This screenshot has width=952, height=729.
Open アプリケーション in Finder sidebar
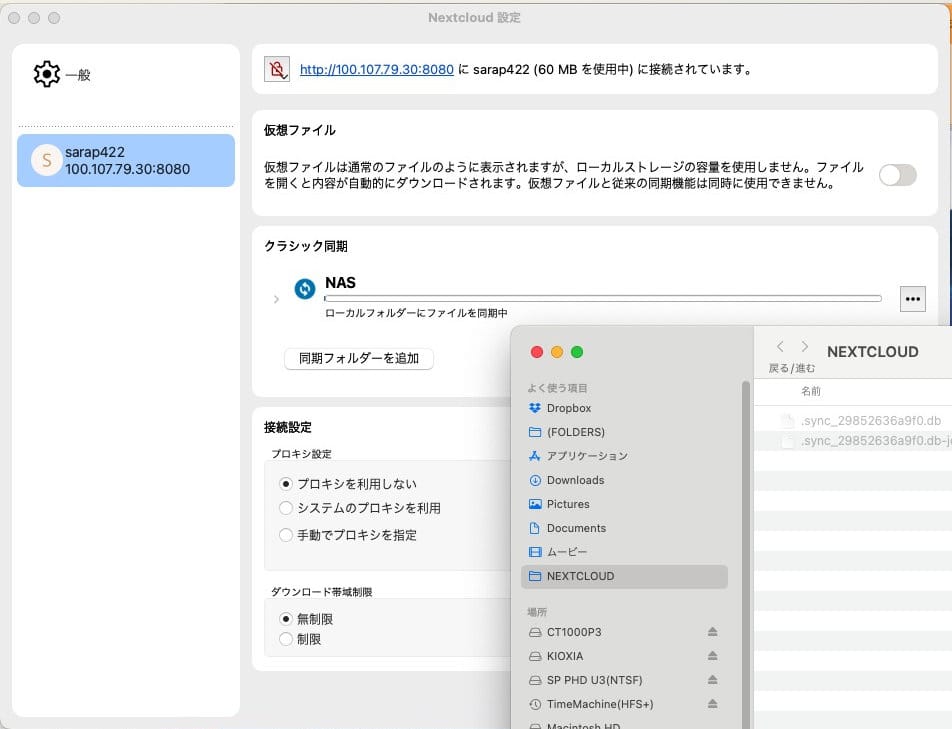(624, 456)
